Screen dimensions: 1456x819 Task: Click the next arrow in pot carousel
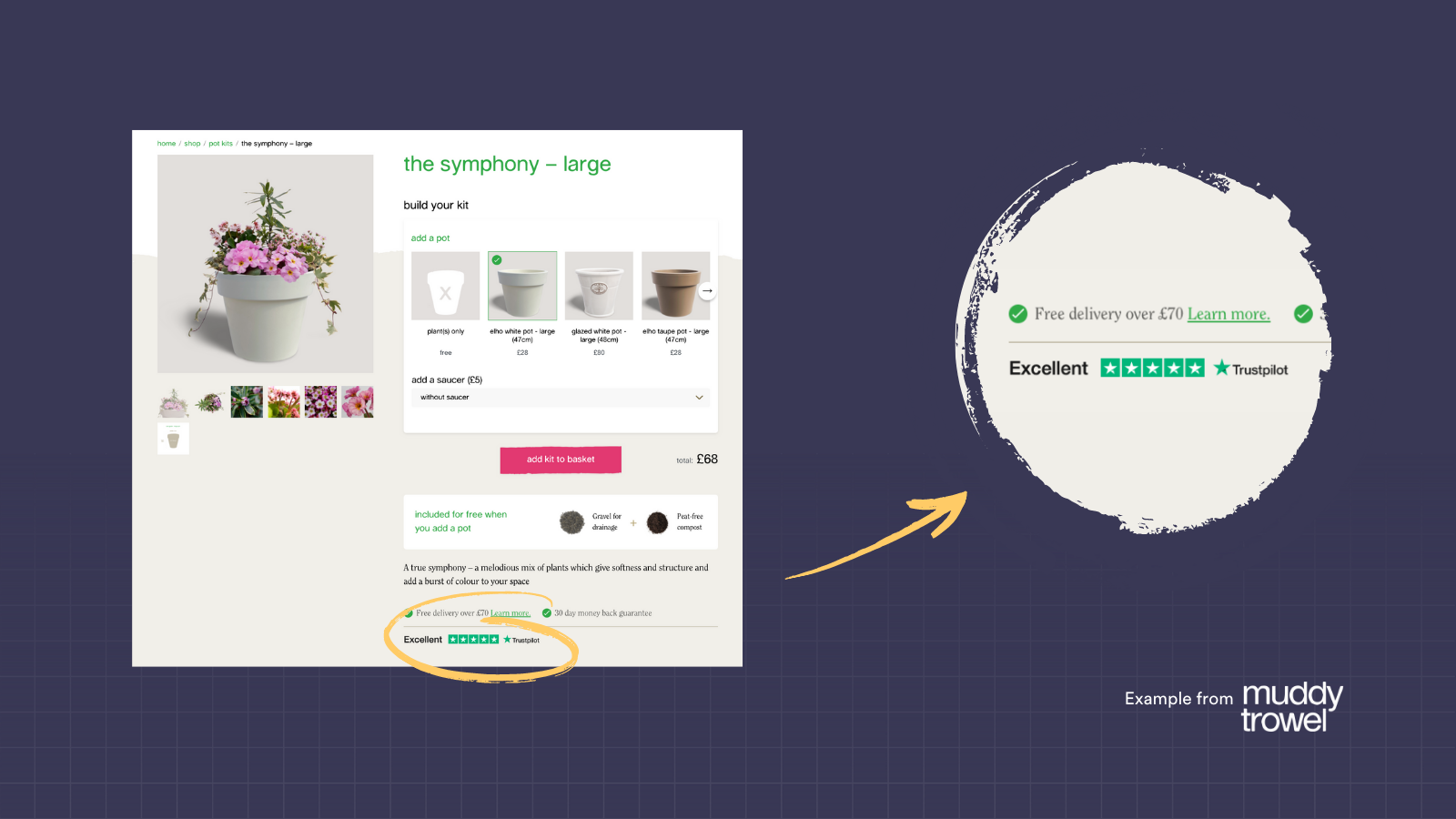click(x=707, y=290)
